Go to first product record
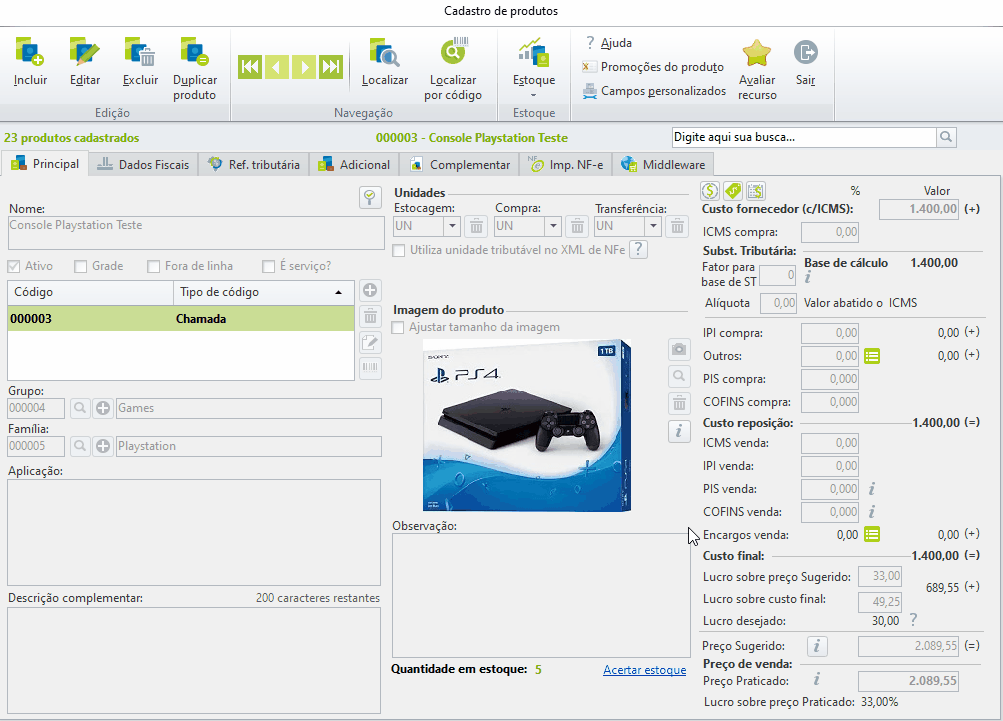The image size is (1003, 721). coord(249,67)
